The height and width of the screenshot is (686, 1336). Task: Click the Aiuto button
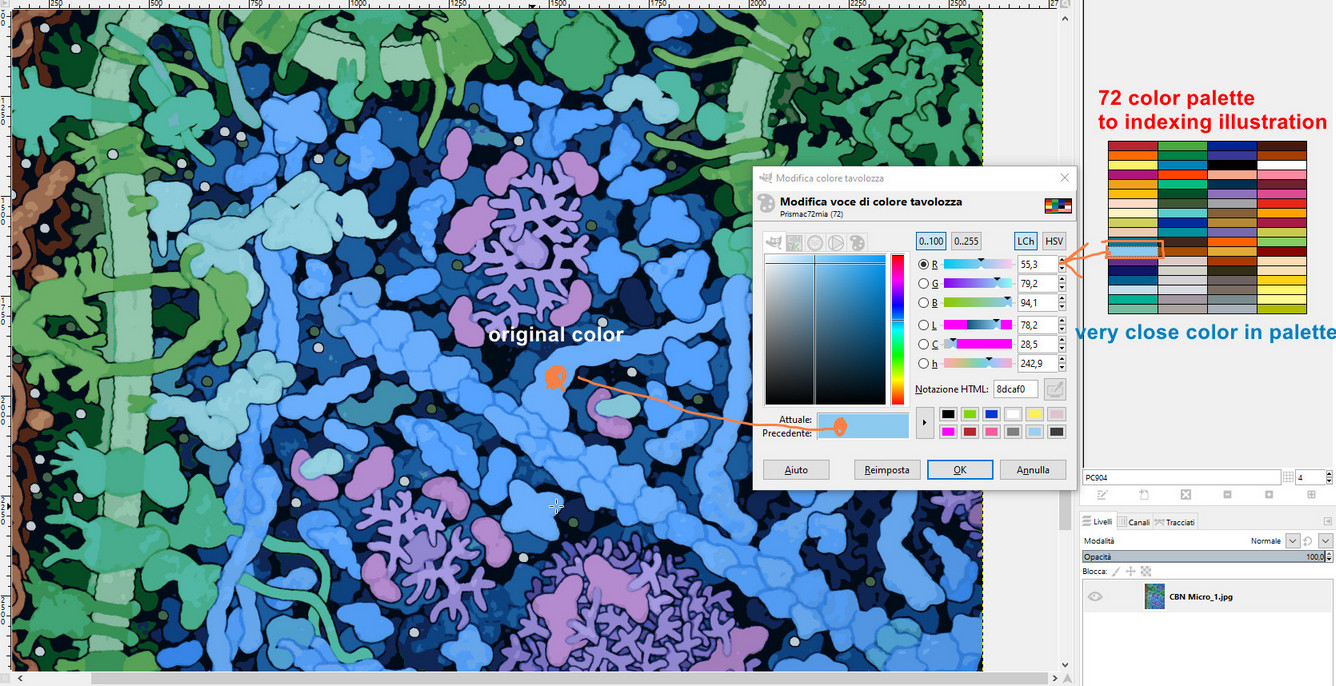click(x=796, y=469)
